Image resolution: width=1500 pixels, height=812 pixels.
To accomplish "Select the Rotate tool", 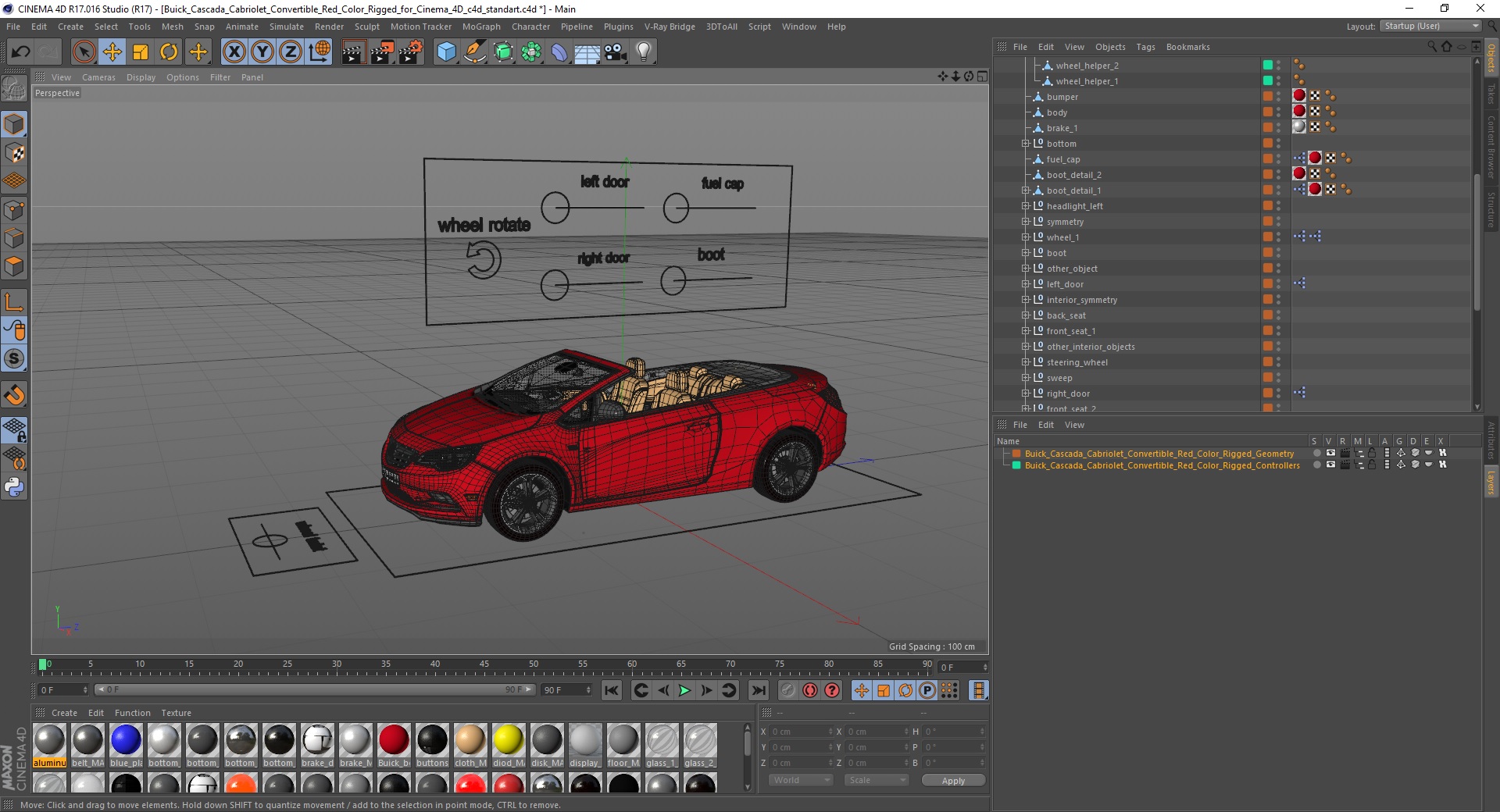I will click(169, 52).
